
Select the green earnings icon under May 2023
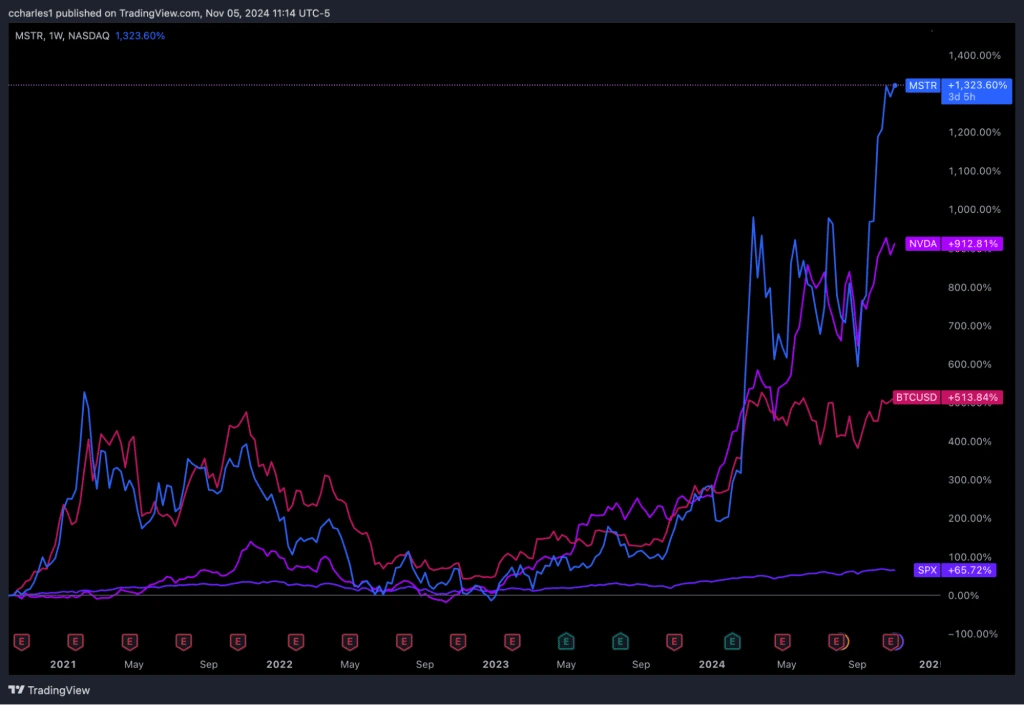pos(565,642)
